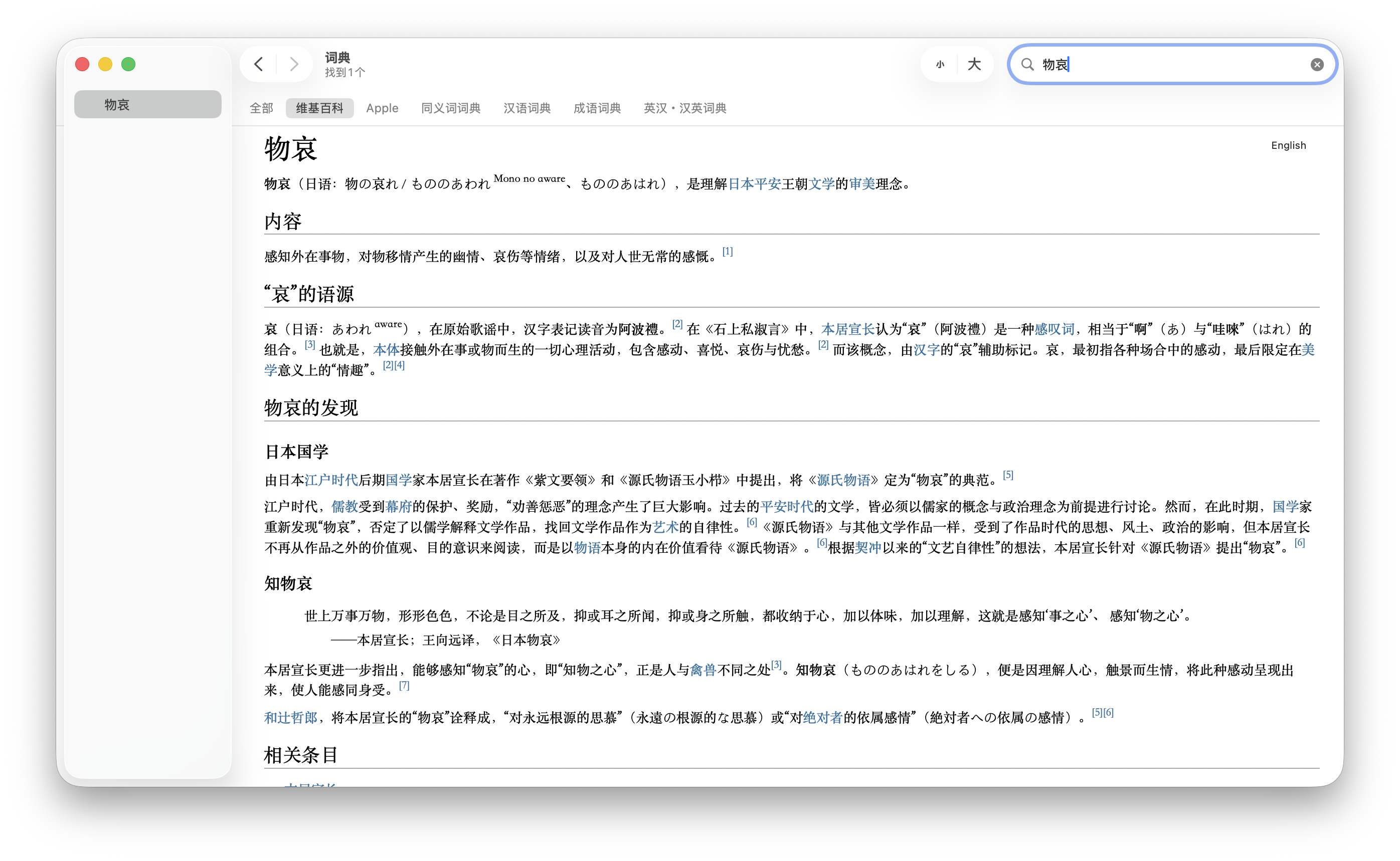Go back with the left chevron
The width and height of the screenshot is (1400, 861).
pyautogui.click(x=259, y=64)
